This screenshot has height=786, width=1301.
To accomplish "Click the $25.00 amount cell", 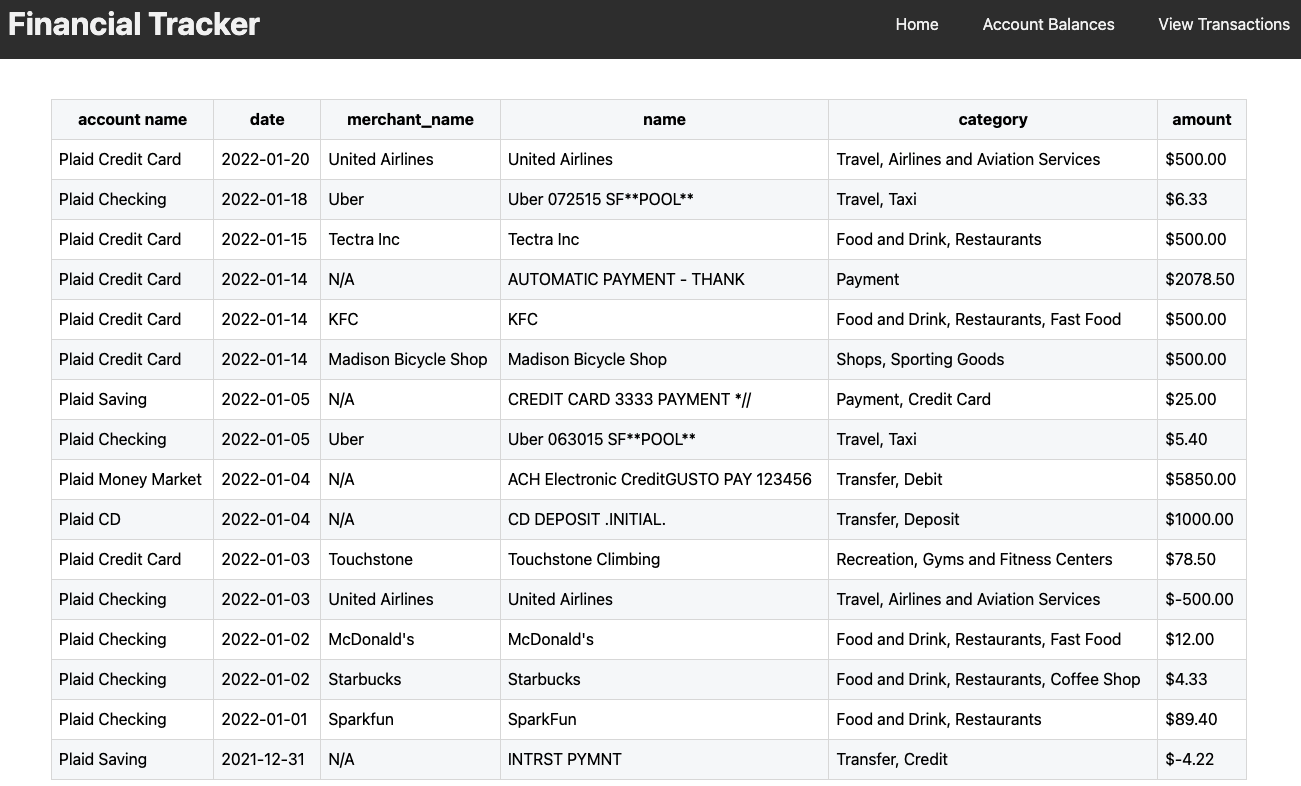I will click(x=1202, y=399).
